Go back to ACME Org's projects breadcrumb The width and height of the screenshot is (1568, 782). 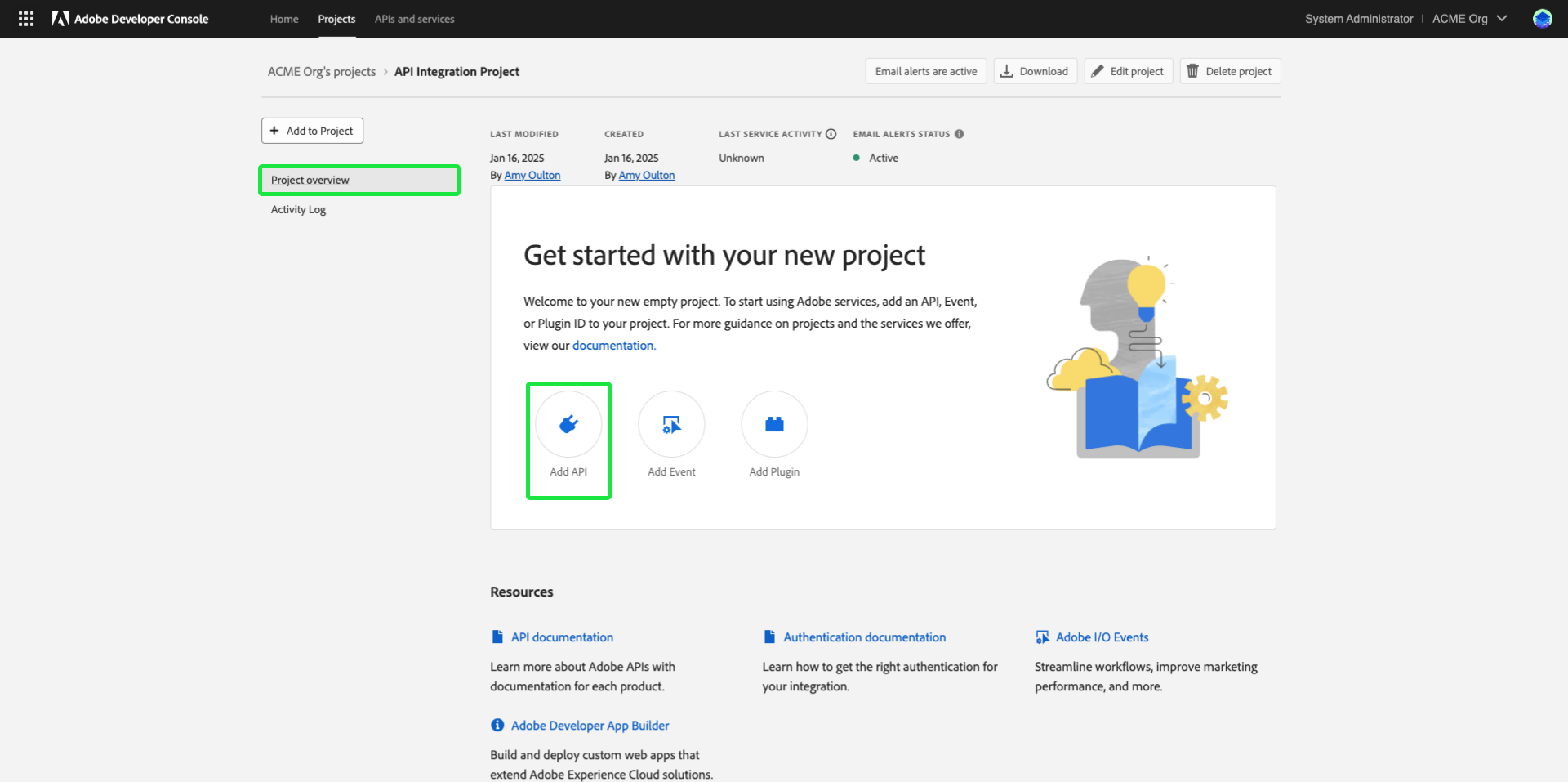coord(322,72)
